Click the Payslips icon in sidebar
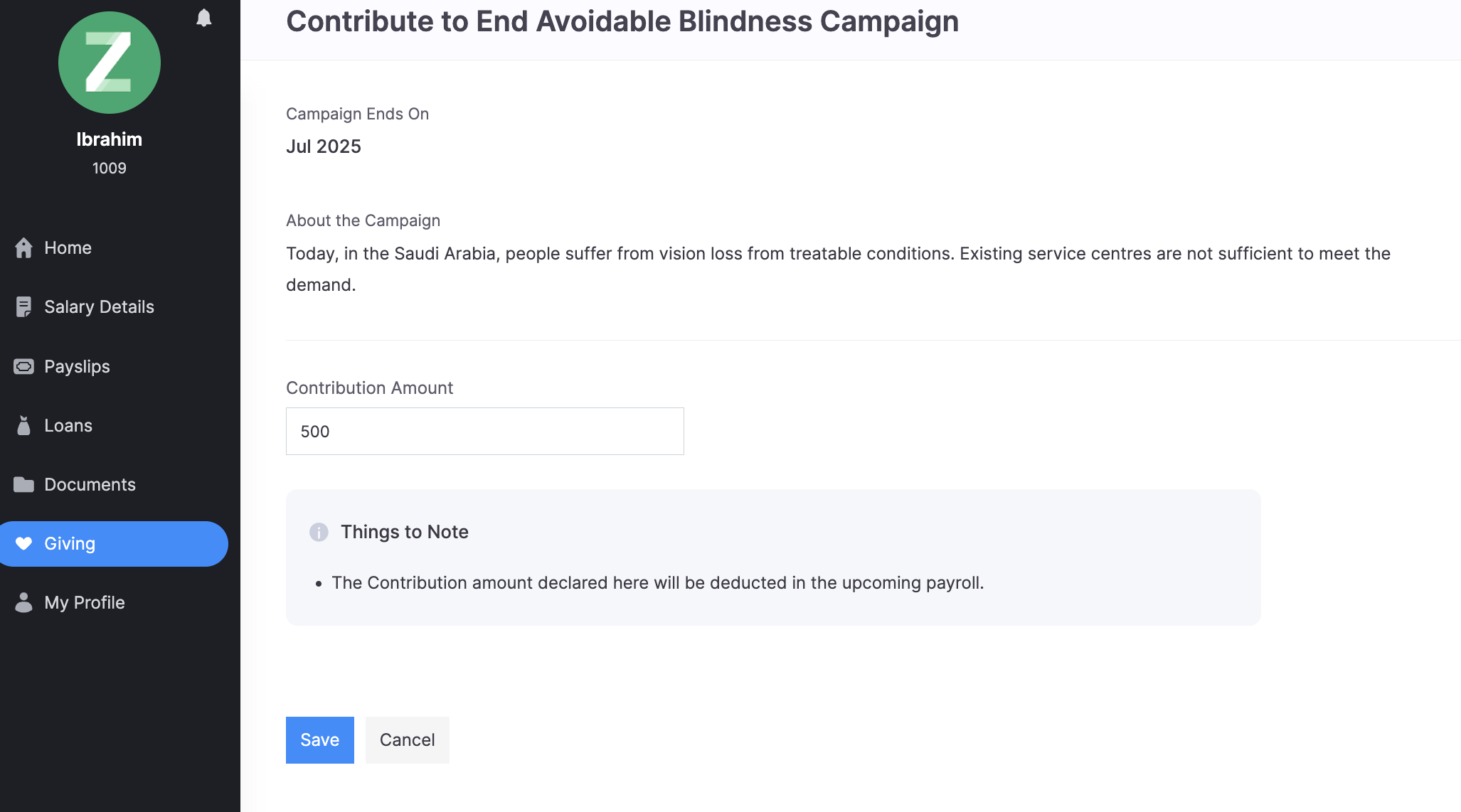Viewport: 1461px width, 812px height. click(x=23, y=366)
